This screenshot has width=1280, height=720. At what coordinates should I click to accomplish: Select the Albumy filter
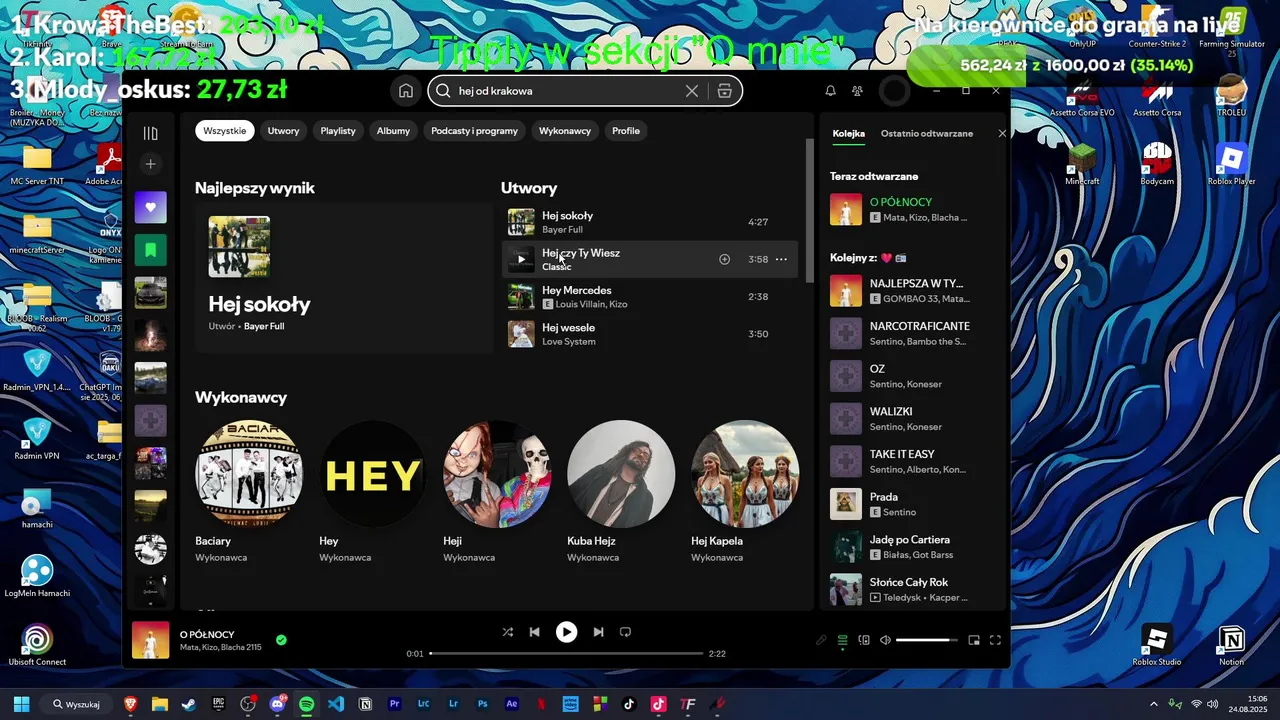393,131
